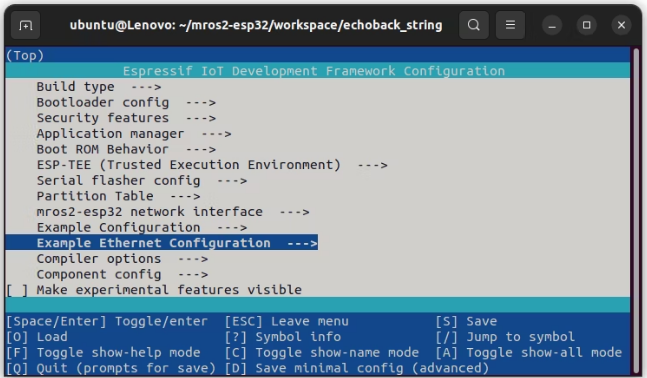Viewport: 647px width, 378px height.
Task: Minimize the terminal window
Action: (552, 25)
